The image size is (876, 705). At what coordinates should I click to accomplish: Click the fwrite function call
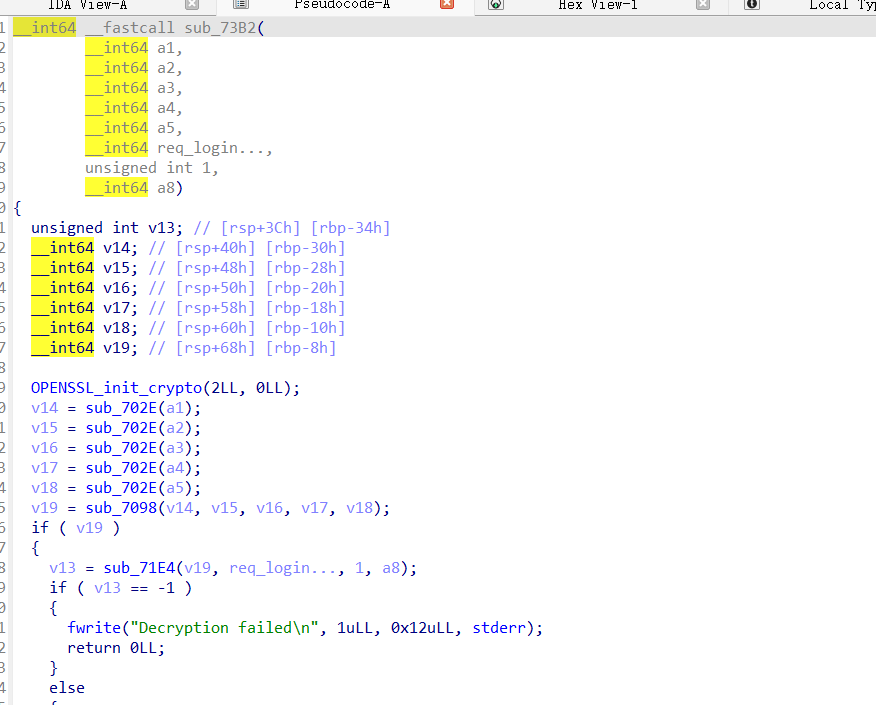pos(94,628)
